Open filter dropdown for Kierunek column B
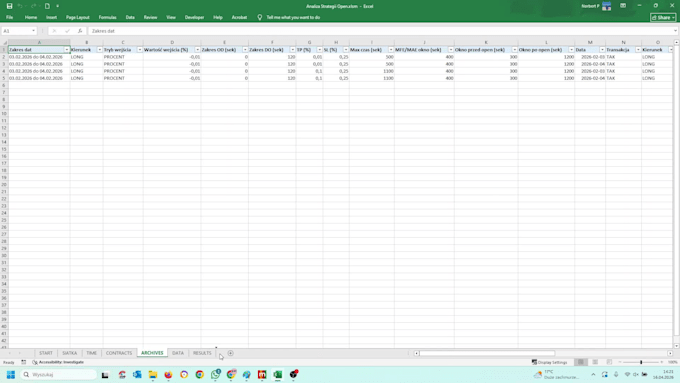680x383 pixels. point(99,50)
